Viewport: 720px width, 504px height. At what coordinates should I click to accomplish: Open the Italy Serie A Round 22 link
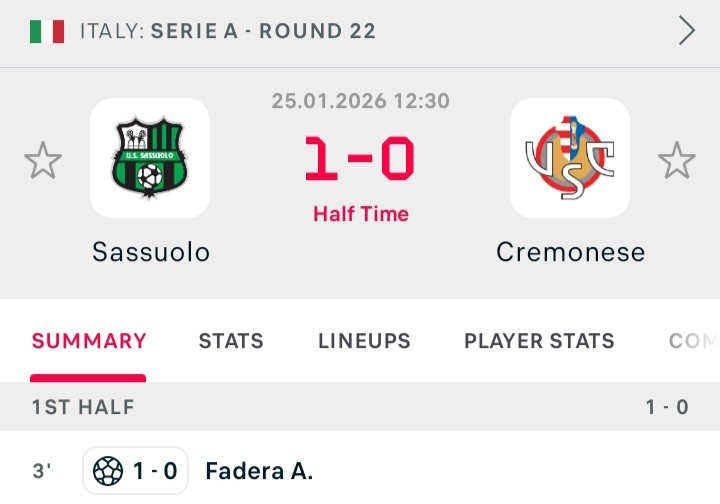point(227,31)
